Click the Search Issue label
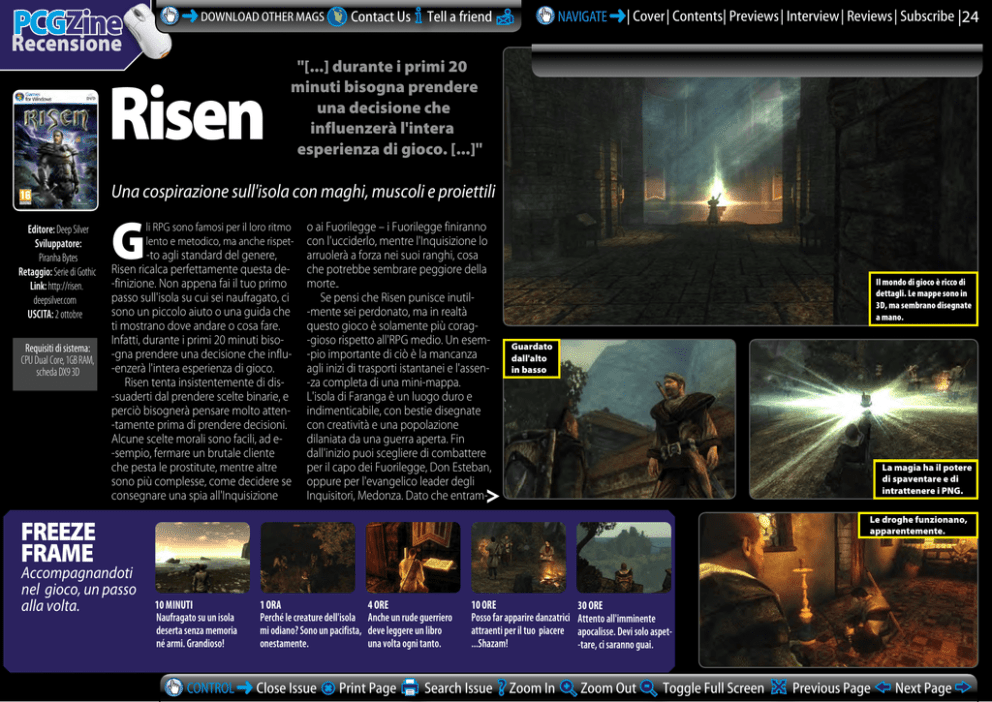The height and width of the screenshot is (702, 992). (x=458, y=688)
